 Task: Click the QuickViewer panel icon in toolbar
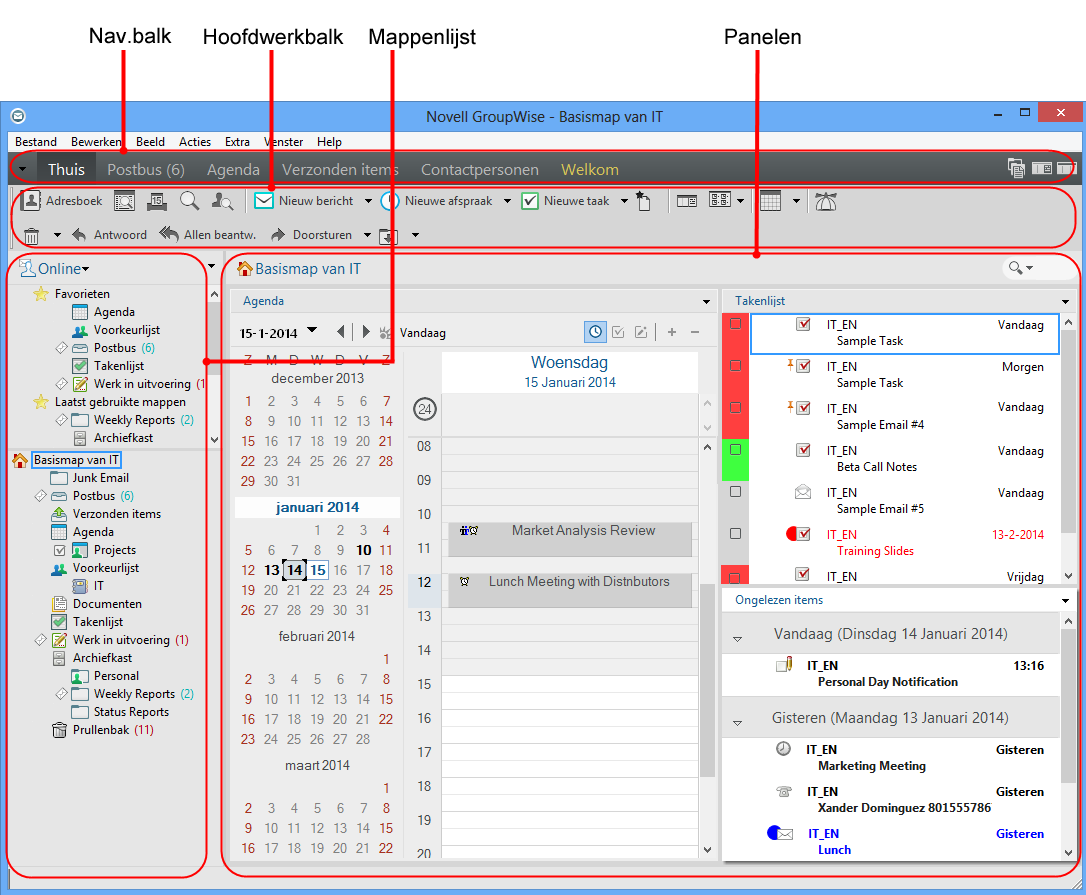(x=686, y=201)
